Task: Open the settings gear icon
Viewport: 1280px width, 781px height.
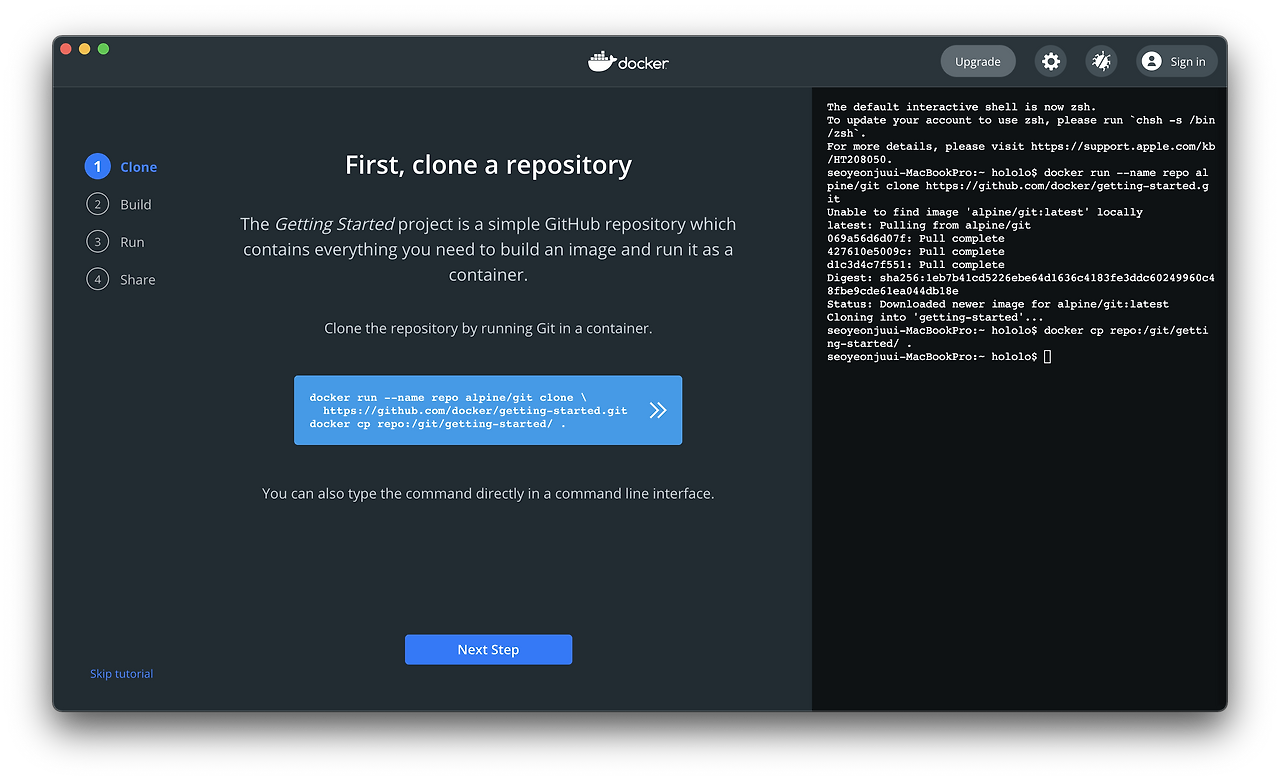Action: 1051,61
